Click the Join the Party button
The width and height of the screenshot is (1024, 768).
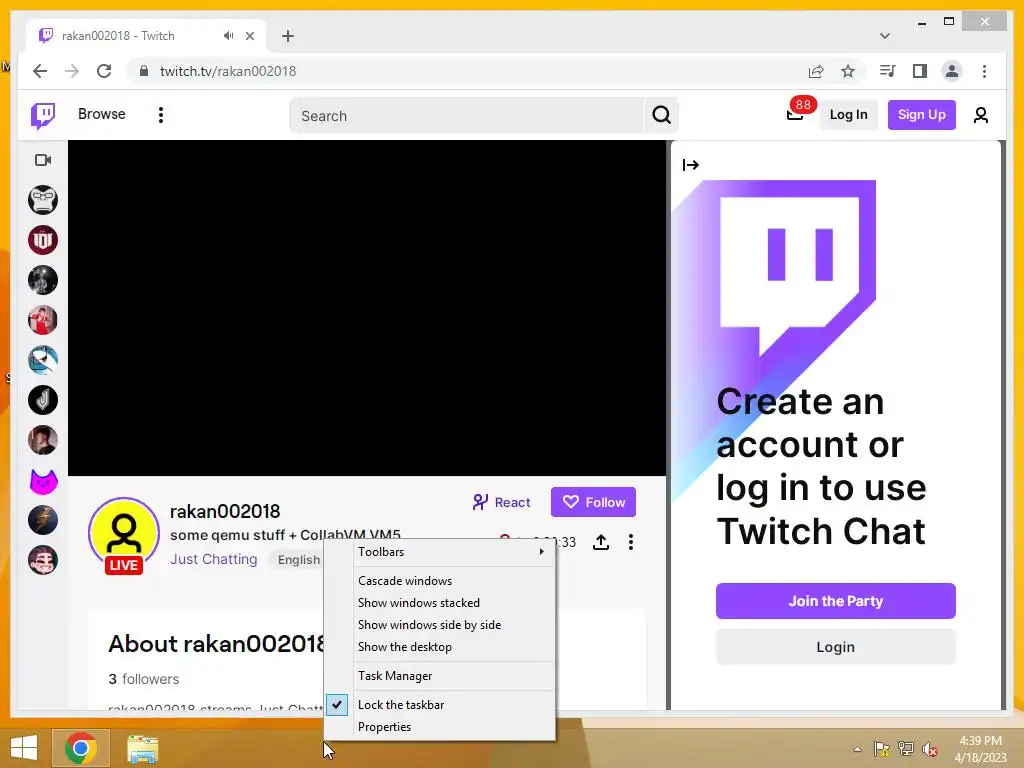pos(835,601)
